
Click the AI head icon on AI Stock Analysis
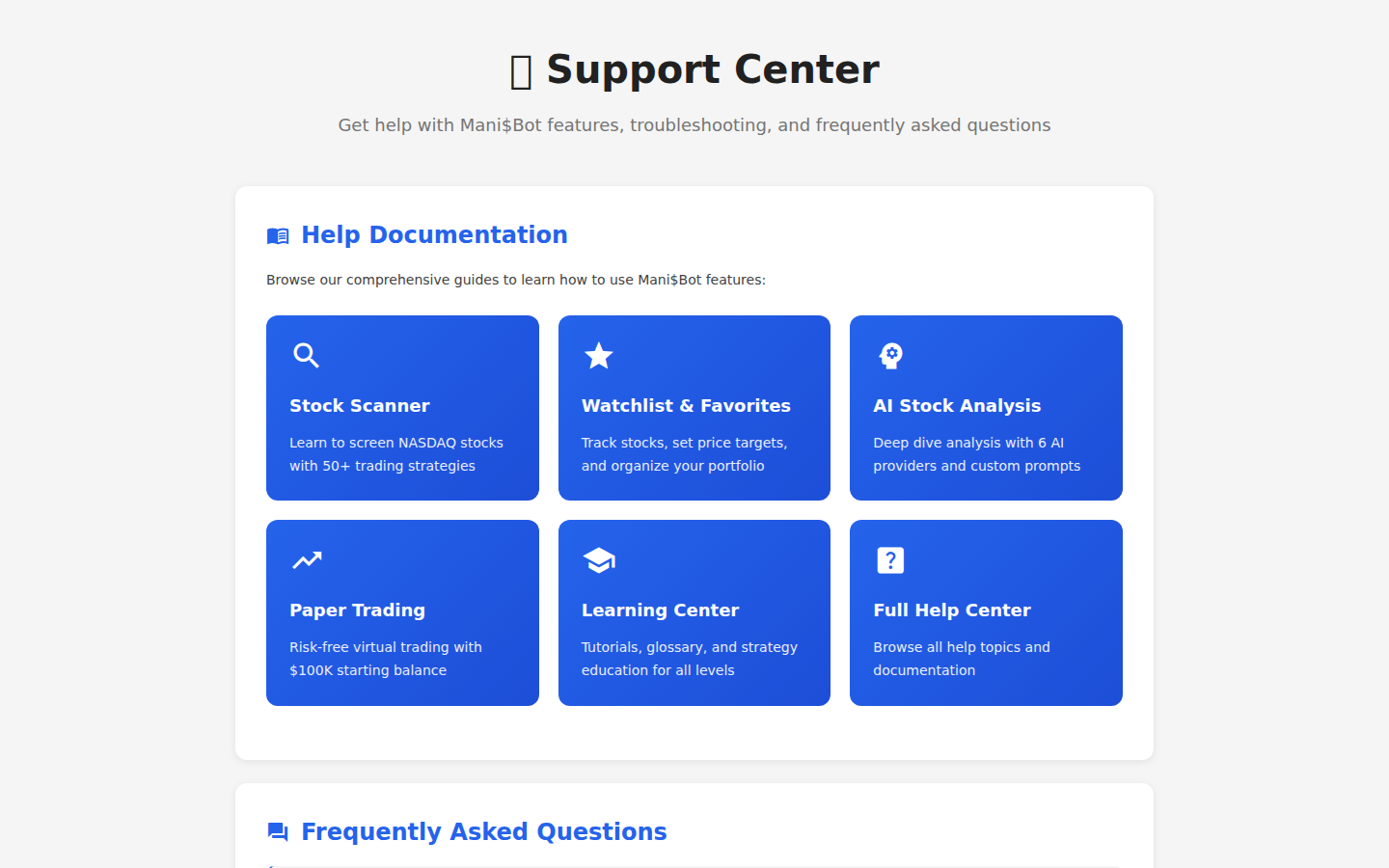click(890, 356)
